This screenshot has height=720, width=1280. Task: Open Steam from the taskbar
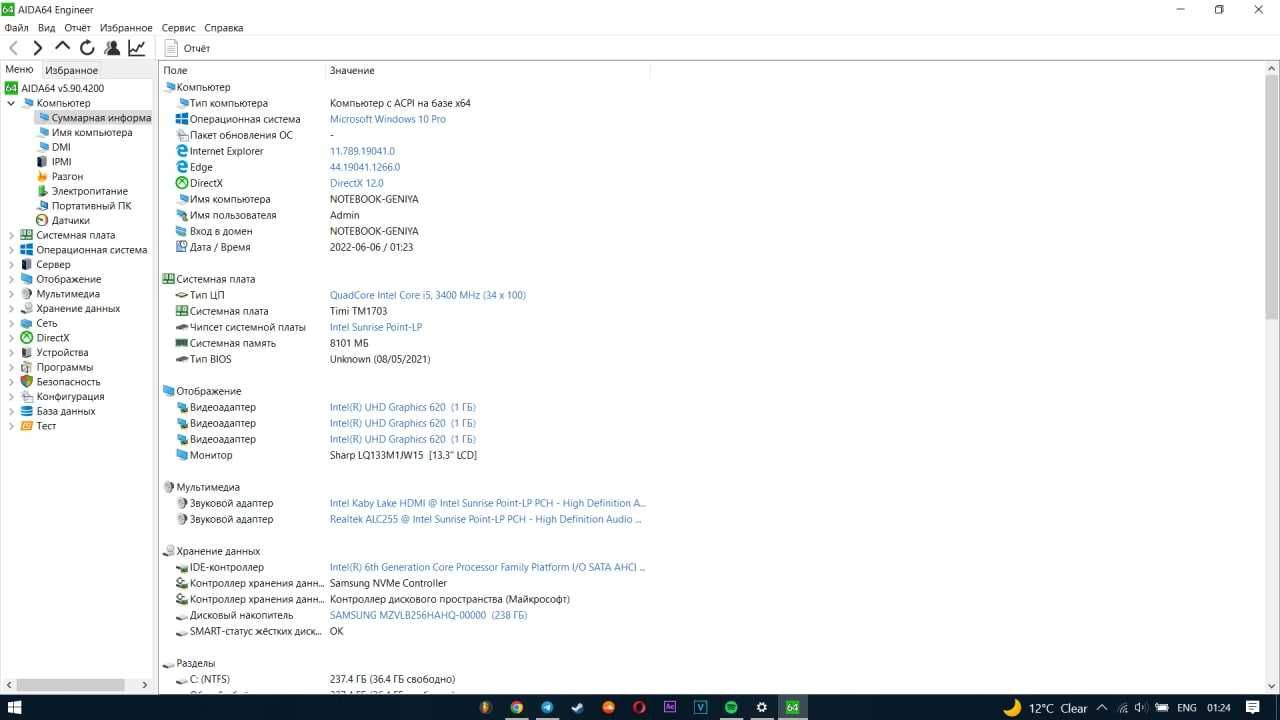point(578,707)
